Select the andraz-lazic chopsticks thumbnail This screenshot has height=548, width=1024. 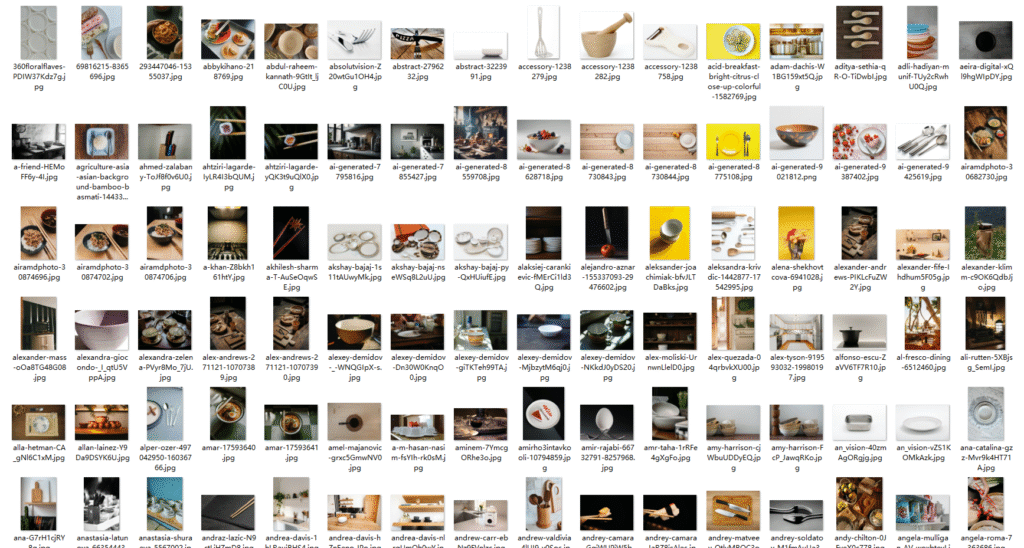228,513
